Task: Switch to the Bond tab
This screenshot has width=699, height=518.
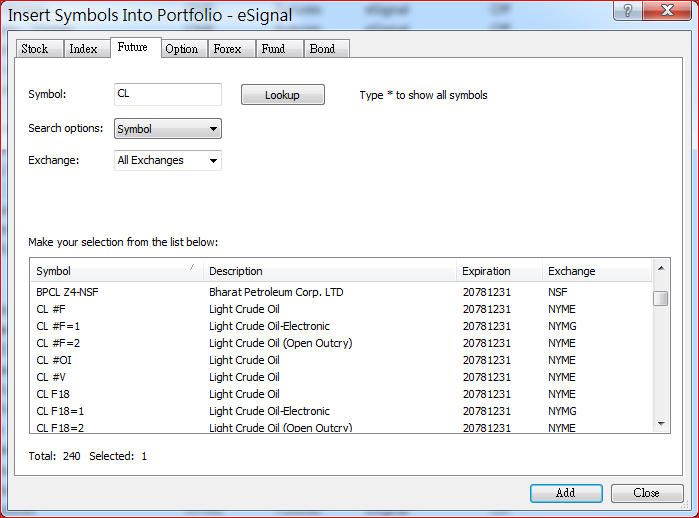Action: tap(327, 49)
